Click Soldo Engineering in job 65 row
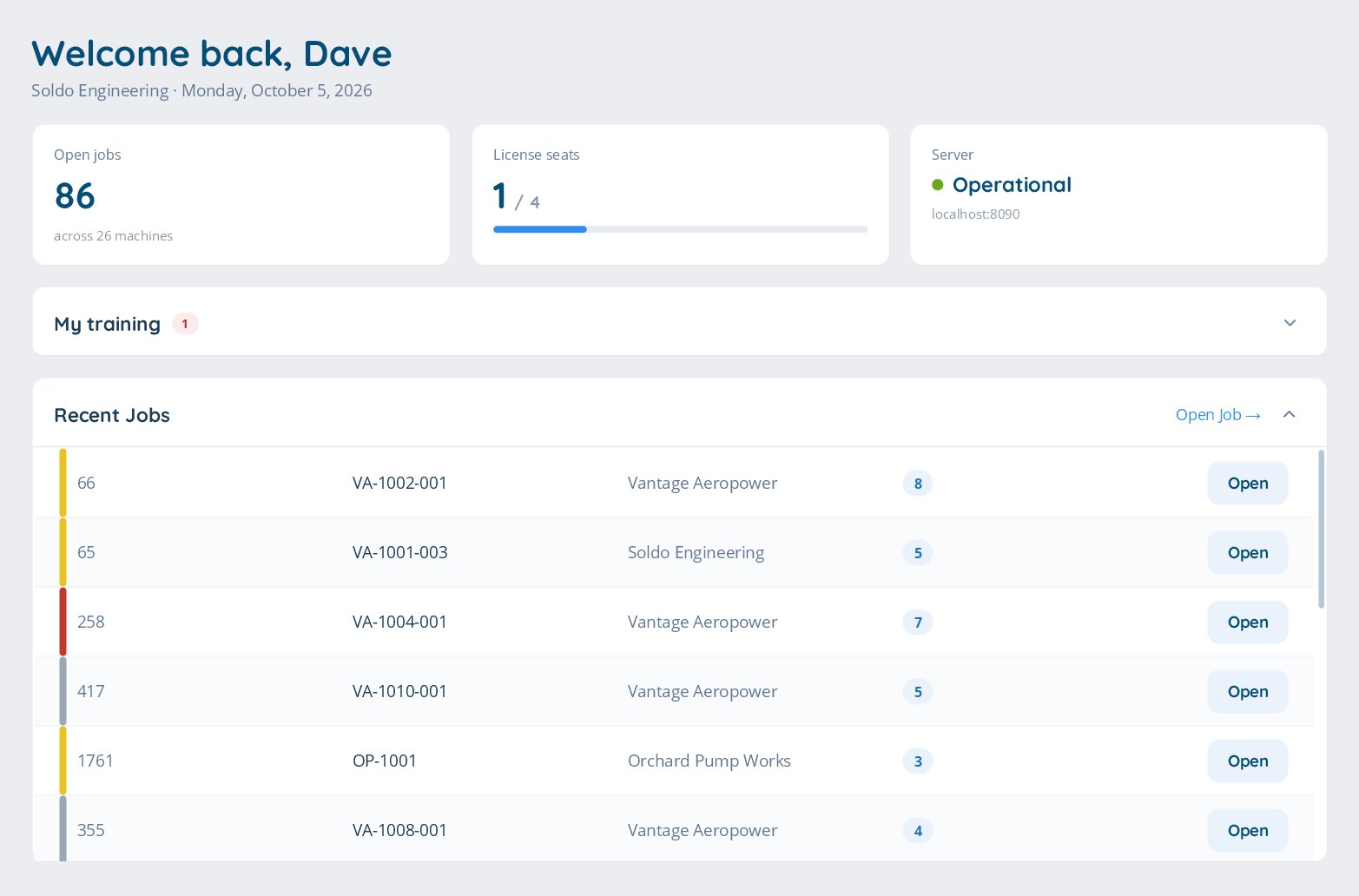This screenshot has width=1359, height=896. pos(696,553)
